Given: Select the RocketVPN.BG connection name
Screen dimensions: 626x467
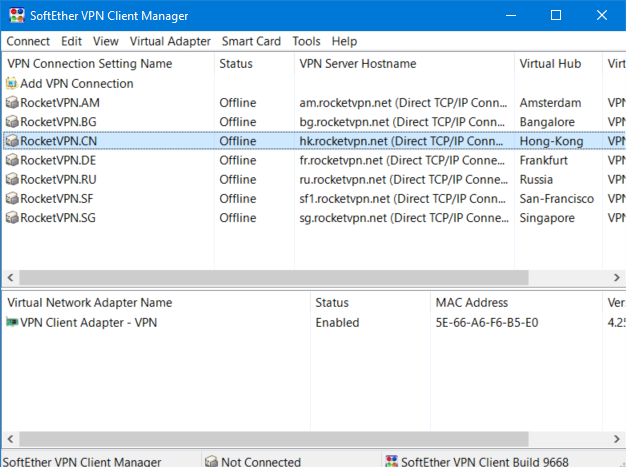Looking at the screenshot, I should (x=58, y=122).
